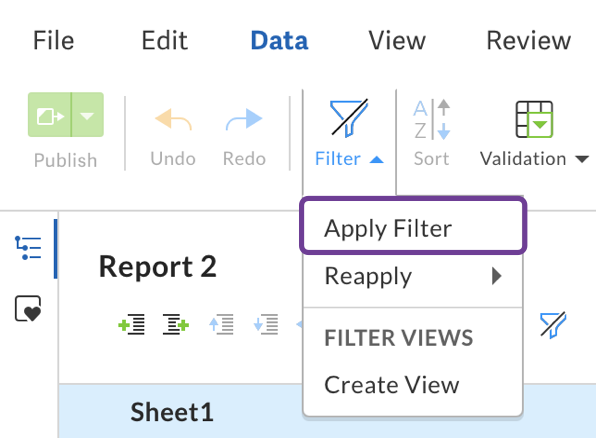Choose Create View under Filter Views

click(392, 385)
